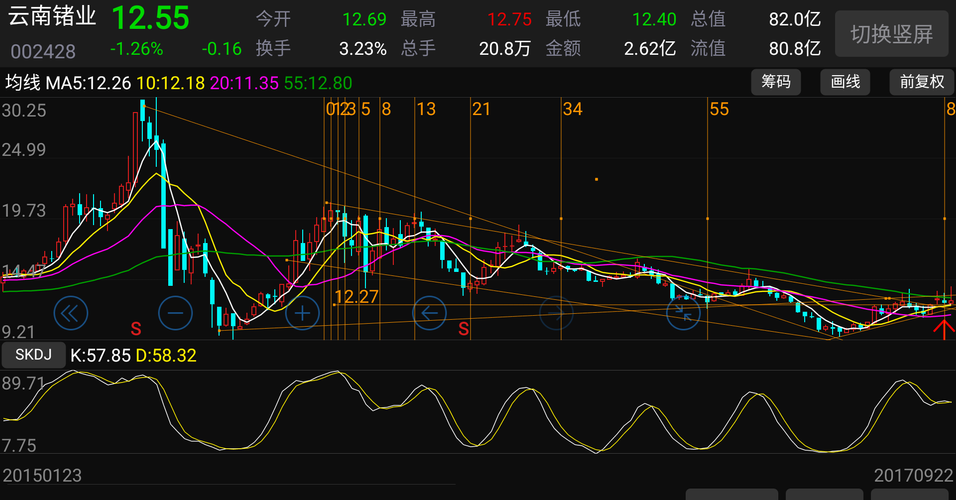
Task: Tap the shrink arrows circle icon
Action: 683,313
